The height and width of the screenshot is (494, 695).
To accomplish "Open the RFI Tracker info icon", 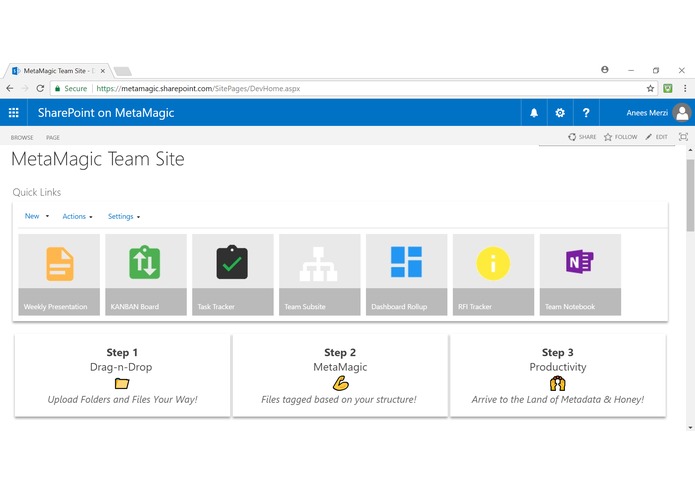I will (493, 263).
